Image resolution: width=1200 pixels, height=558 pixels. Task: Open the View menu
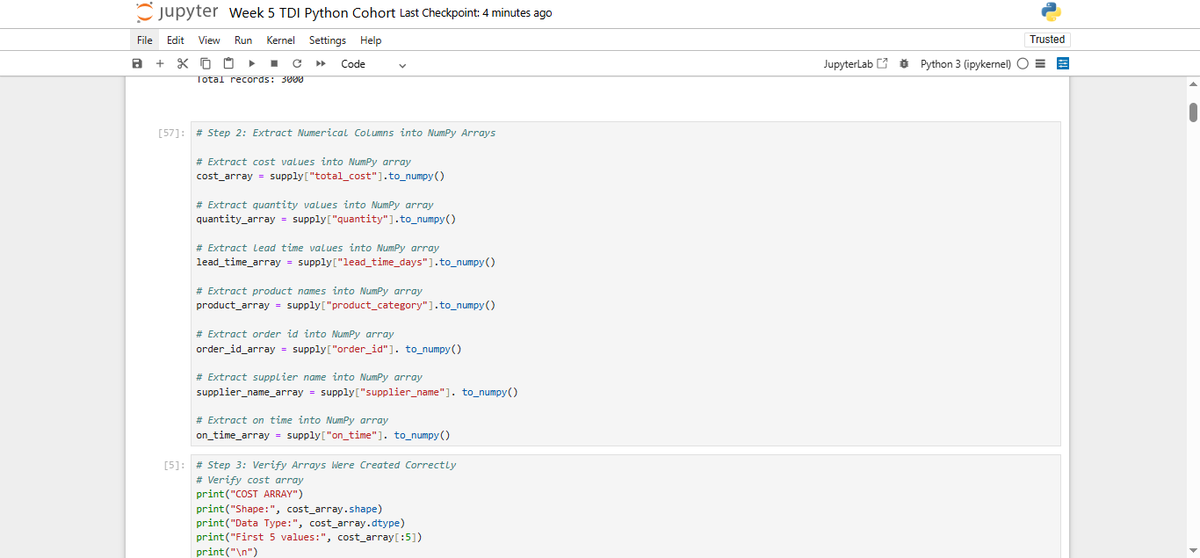pyautogui.click(x=209, y=40)
